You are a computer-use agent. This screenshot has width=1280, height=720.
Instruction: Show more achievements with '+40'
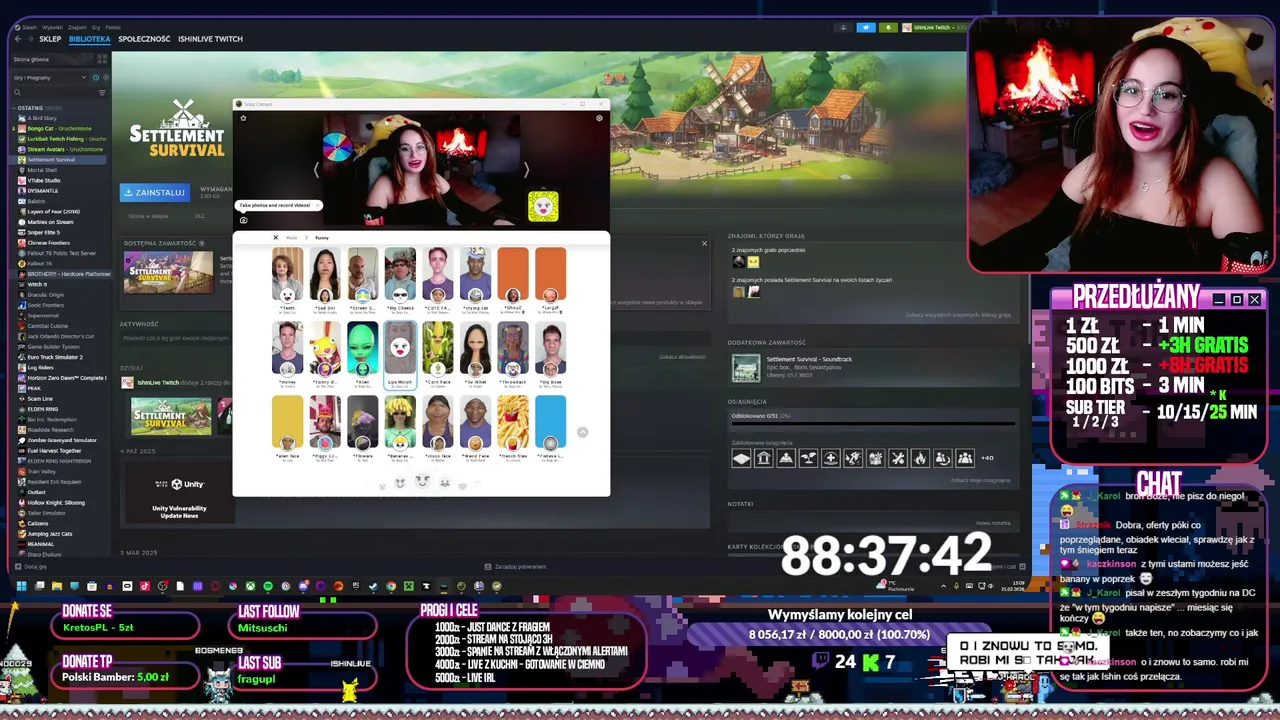[987, 458]
